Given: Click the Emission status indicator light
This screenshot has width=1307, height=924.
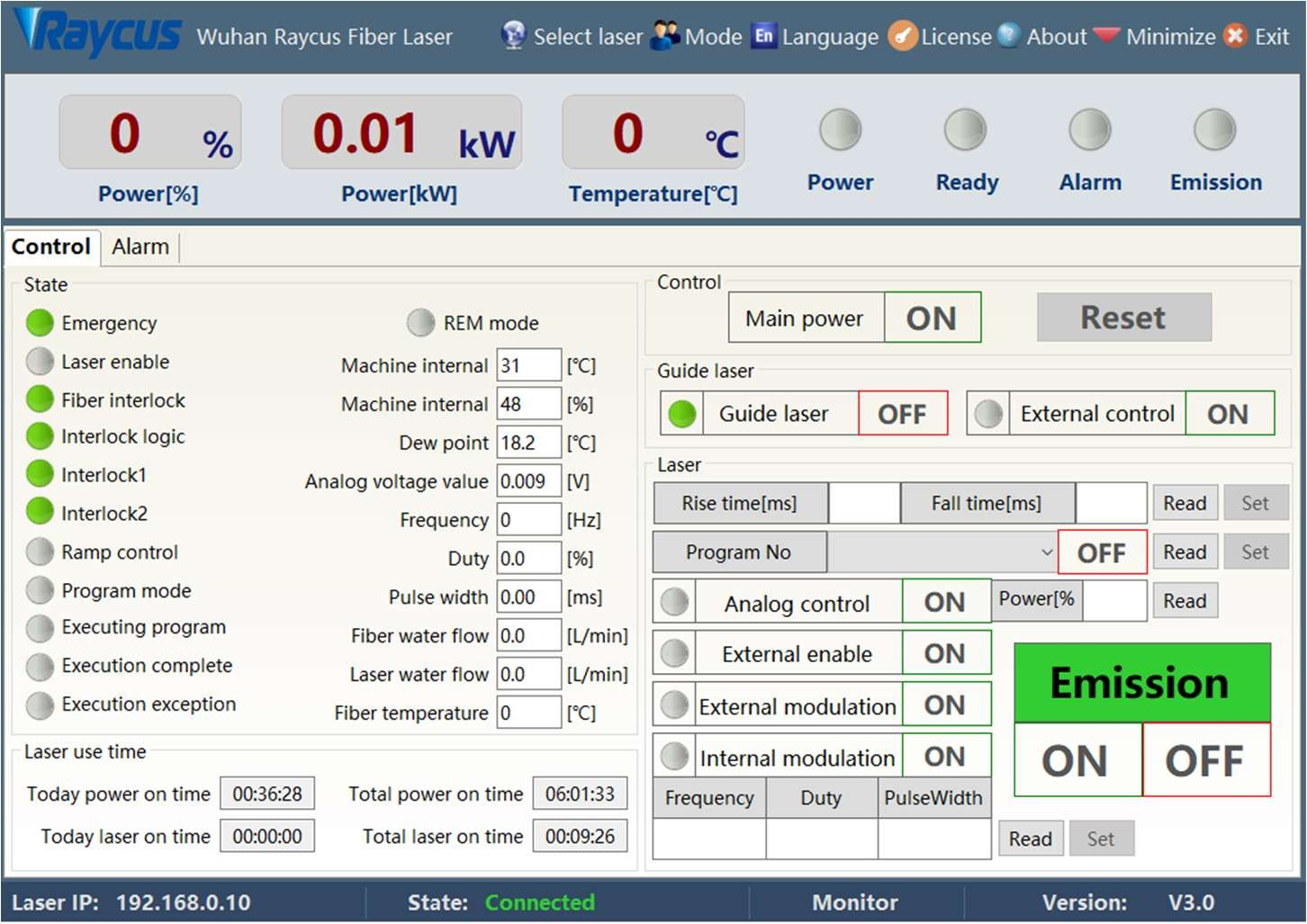Looking at the screenshot, I should pyautogui.click(x=1214, y=130).
